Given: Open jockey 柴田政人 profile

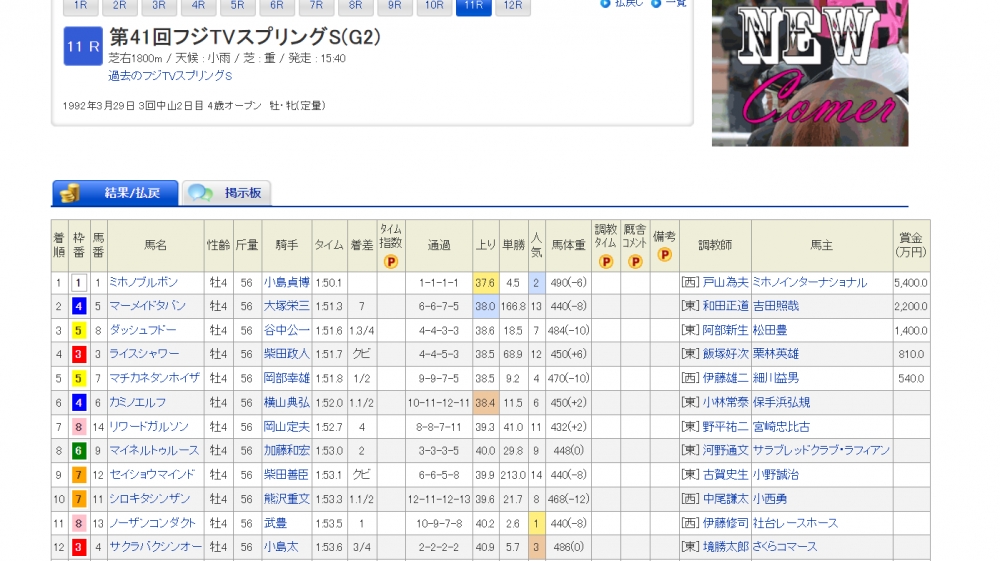Looking at the screenshot, I should click(287, 354).
